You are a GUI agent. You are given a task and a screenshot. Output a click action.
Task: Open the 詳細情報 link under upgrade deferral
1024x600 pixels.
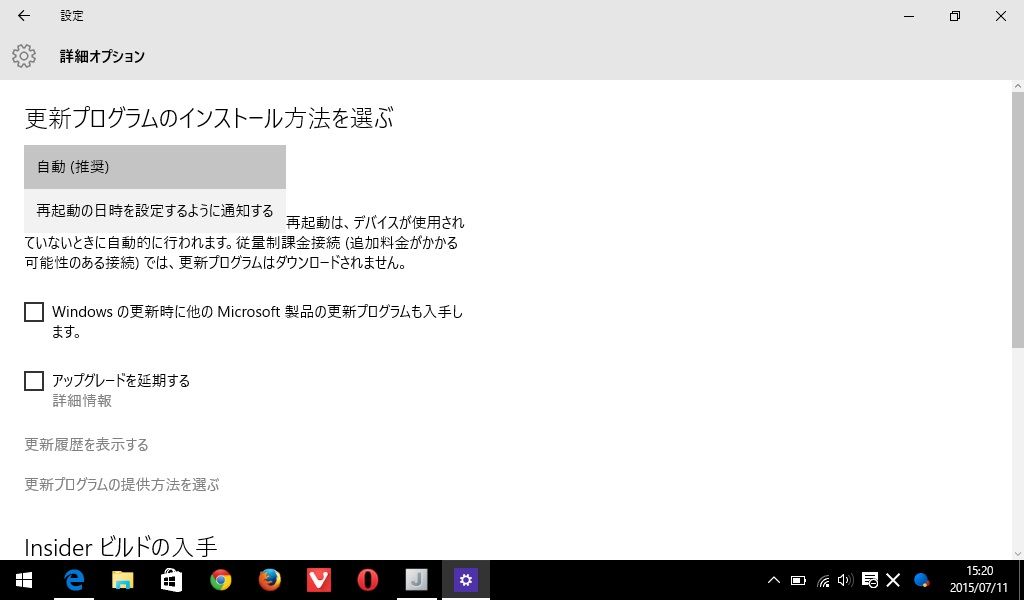click(82, 401)
